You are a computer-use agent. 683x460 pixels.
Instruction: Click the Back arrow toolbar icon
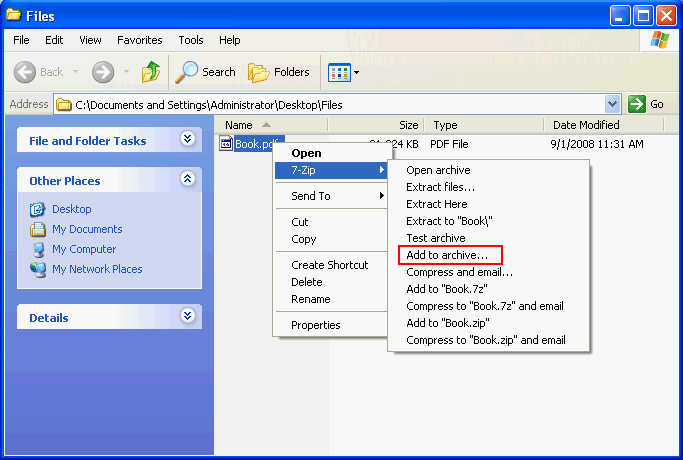tap(25, 72)
